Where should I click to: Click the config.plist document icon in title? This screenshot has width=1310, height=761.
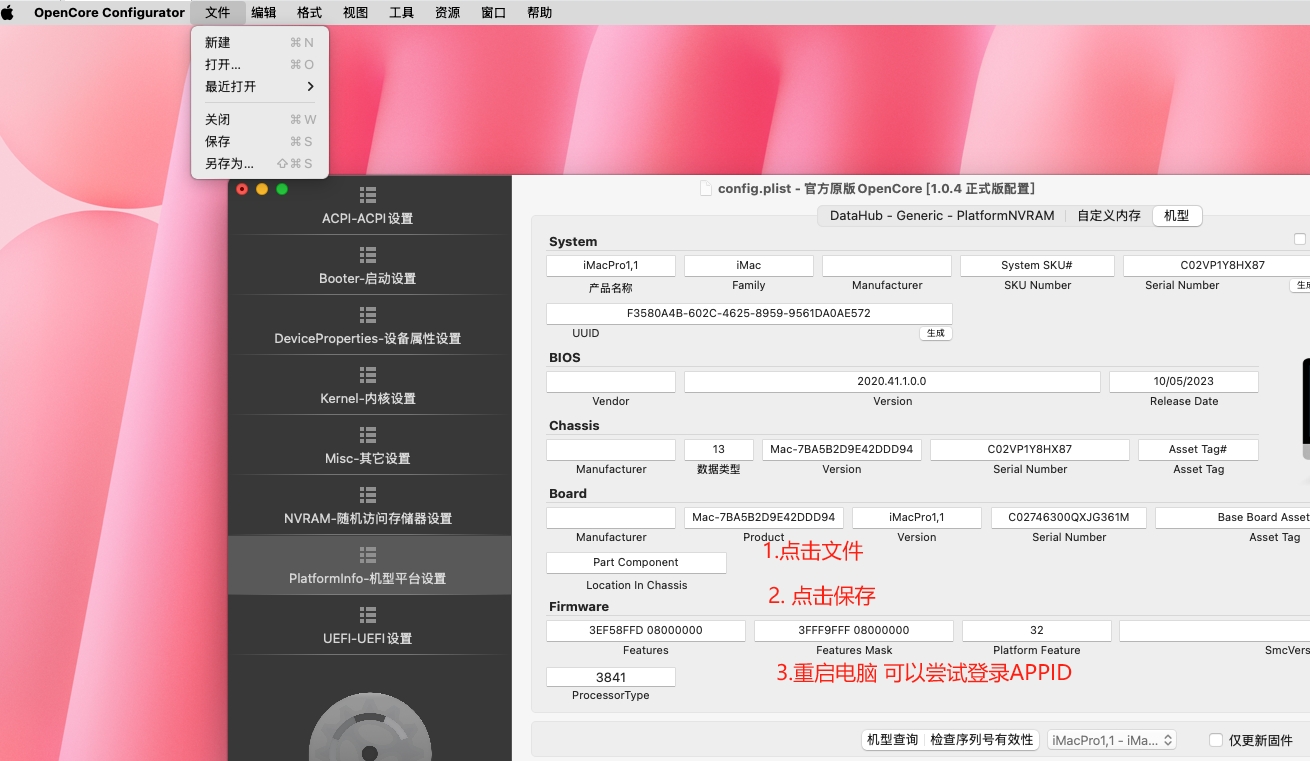(705, 188)
